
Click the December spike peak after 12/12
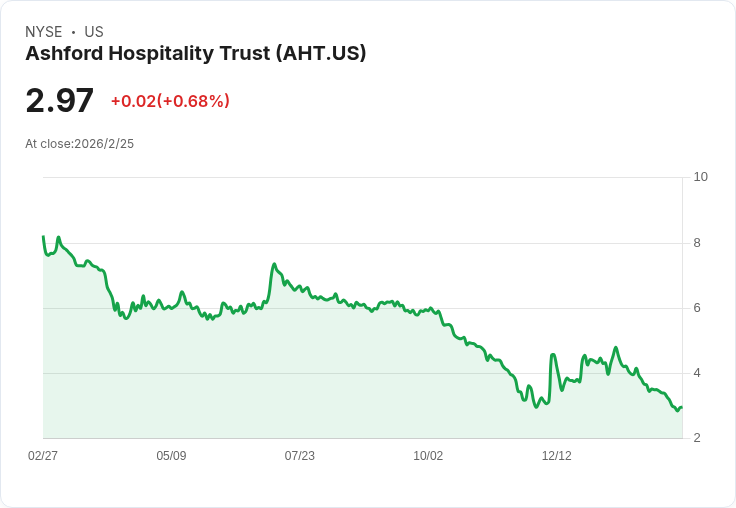tap(553, 355)
